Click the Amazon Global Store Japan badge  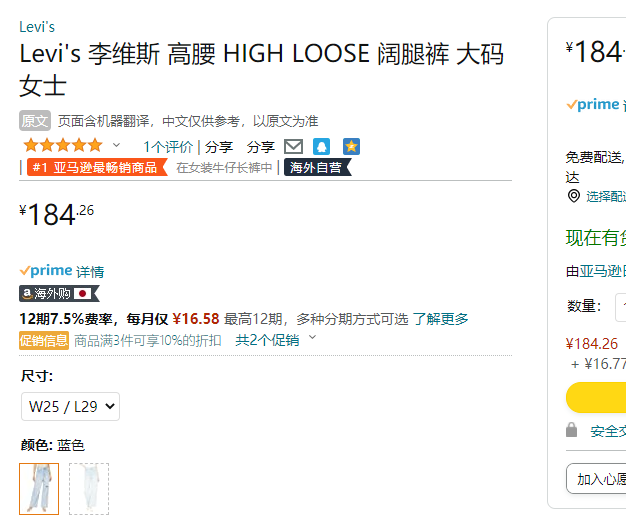click(59, 294)
